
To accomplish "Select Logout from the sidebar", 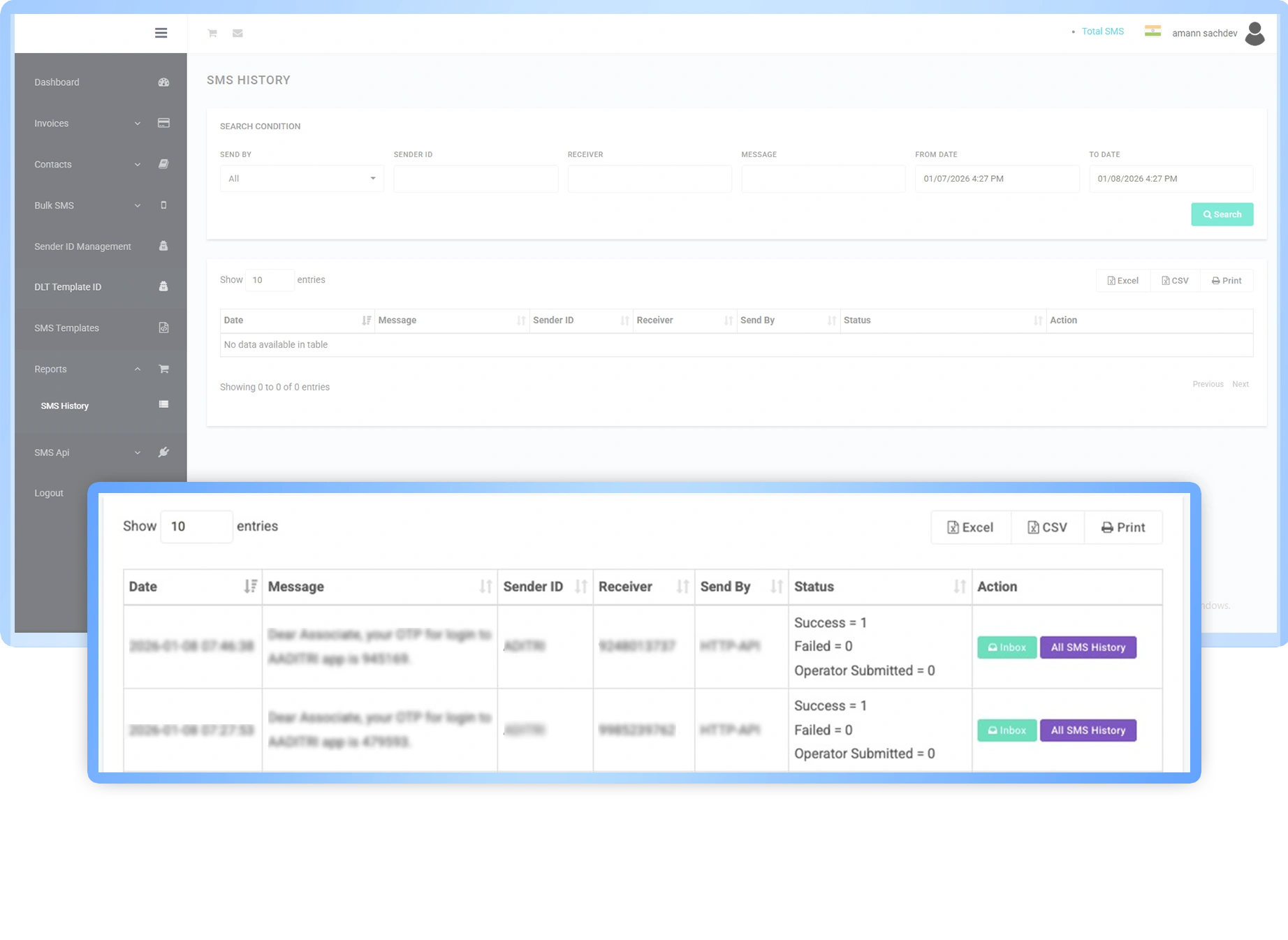I will point(48,492).
